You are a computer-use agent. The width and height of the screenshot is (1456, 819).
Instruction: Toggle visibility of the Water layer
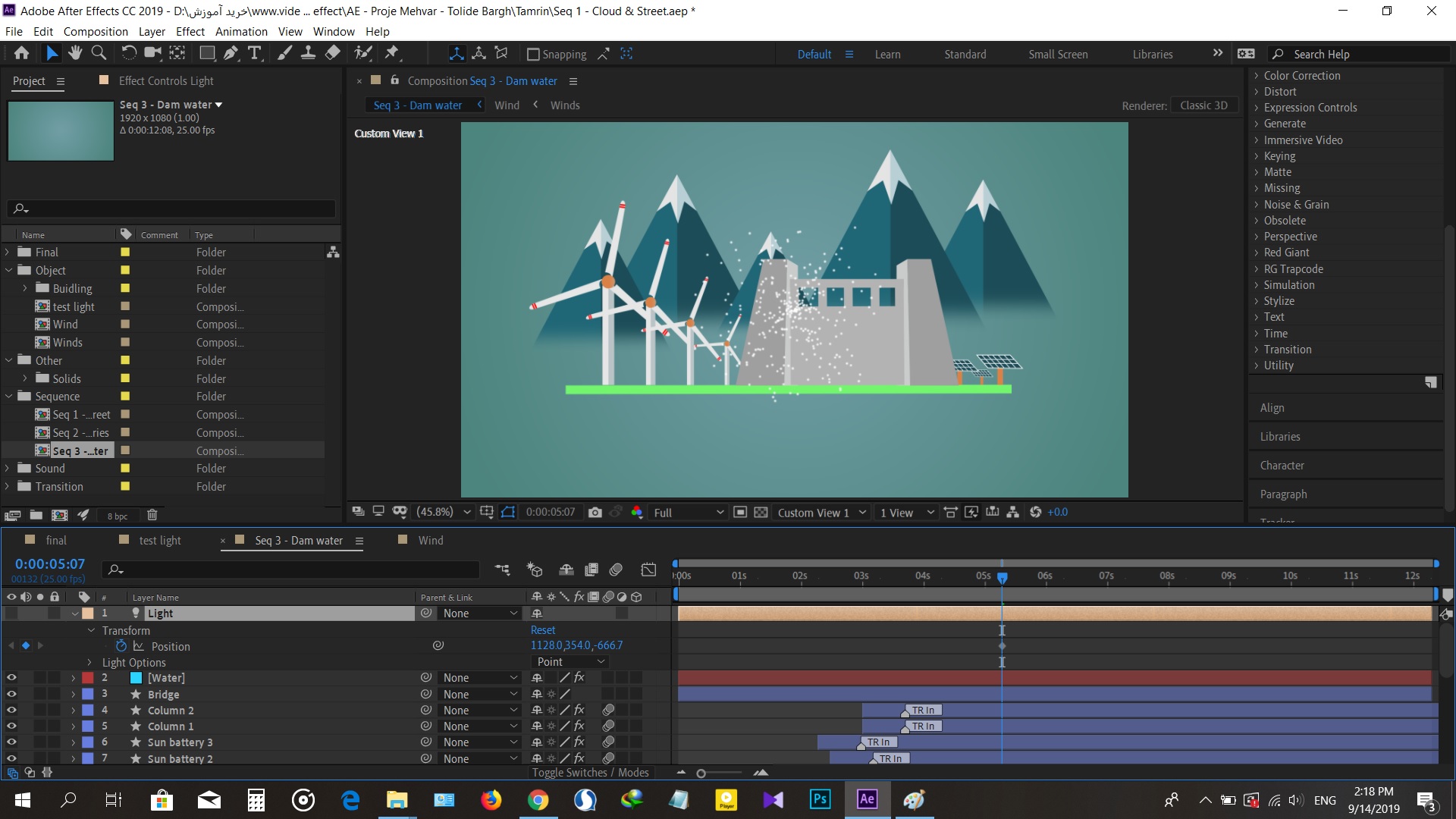(10, 678)
